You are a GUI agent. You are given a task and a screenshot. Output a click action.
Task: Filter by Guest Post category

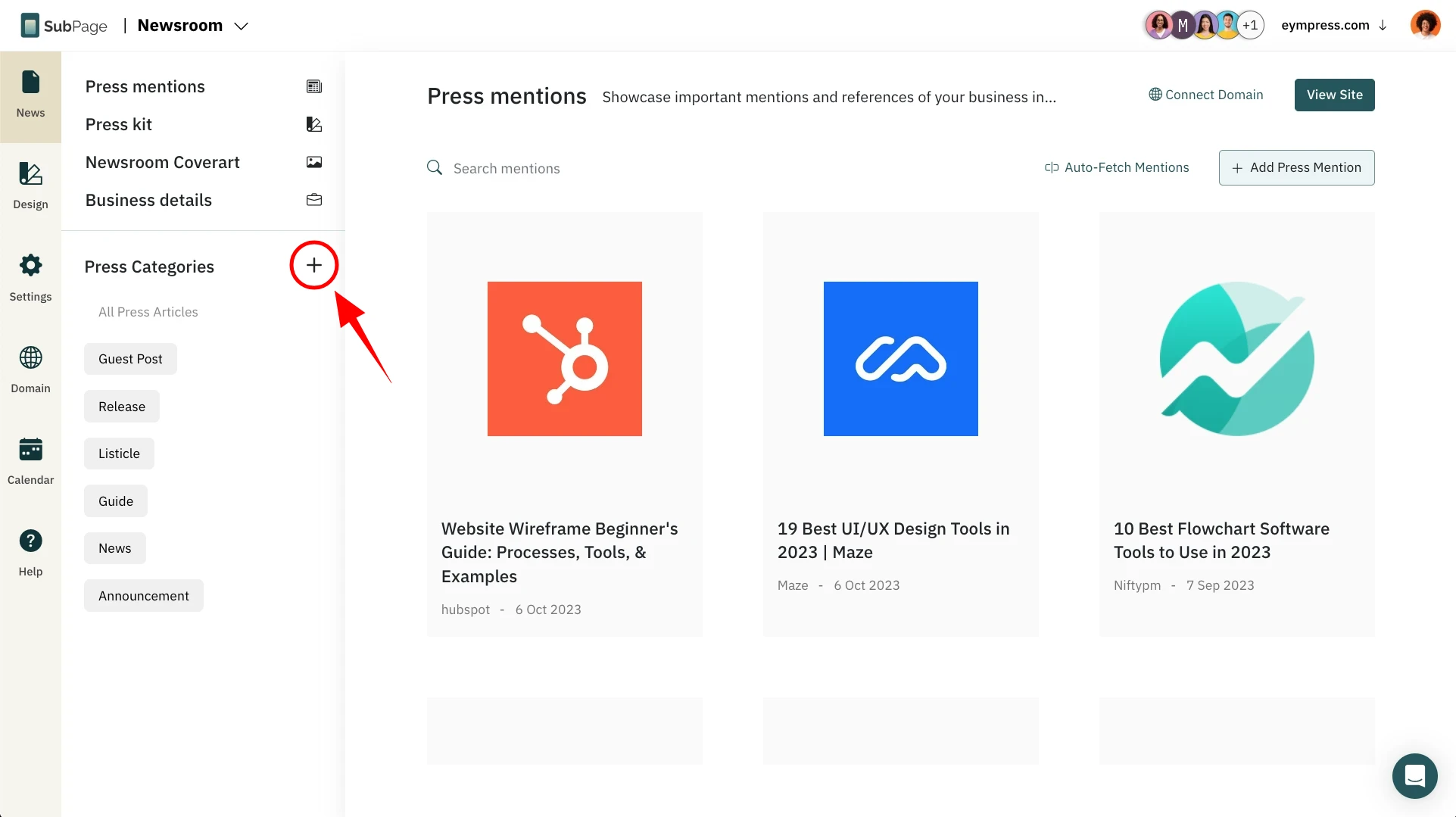(x=130, y=359)
